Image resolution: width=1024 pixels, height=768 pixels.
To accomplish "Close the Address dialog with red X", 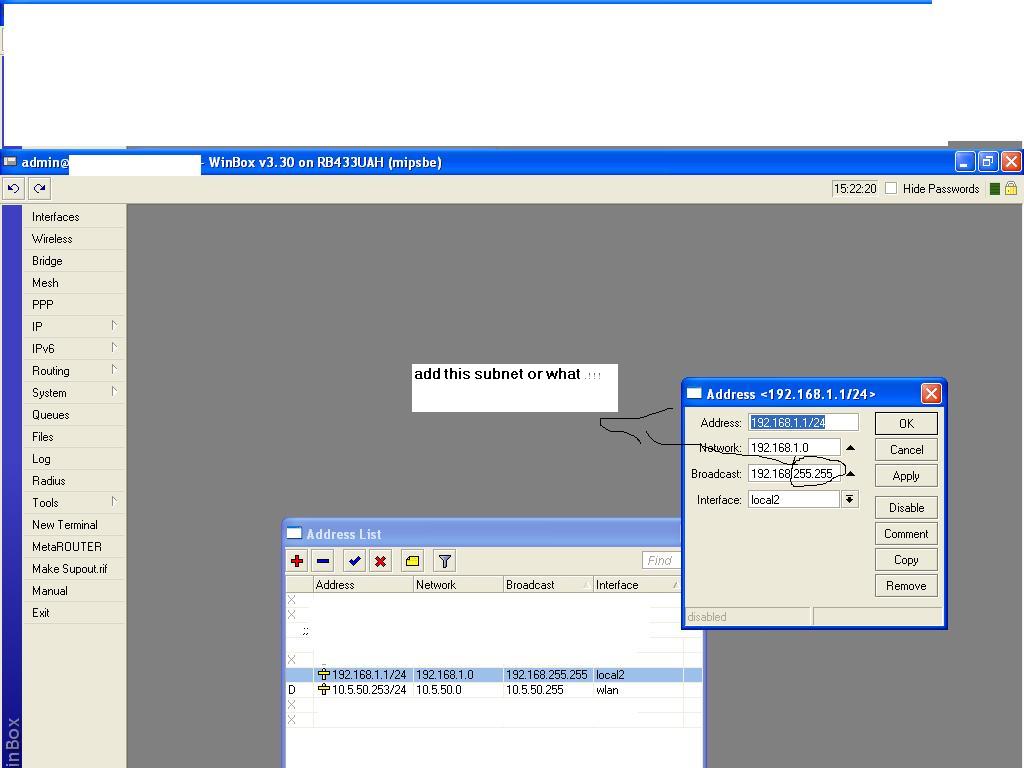I will [931, 393].
